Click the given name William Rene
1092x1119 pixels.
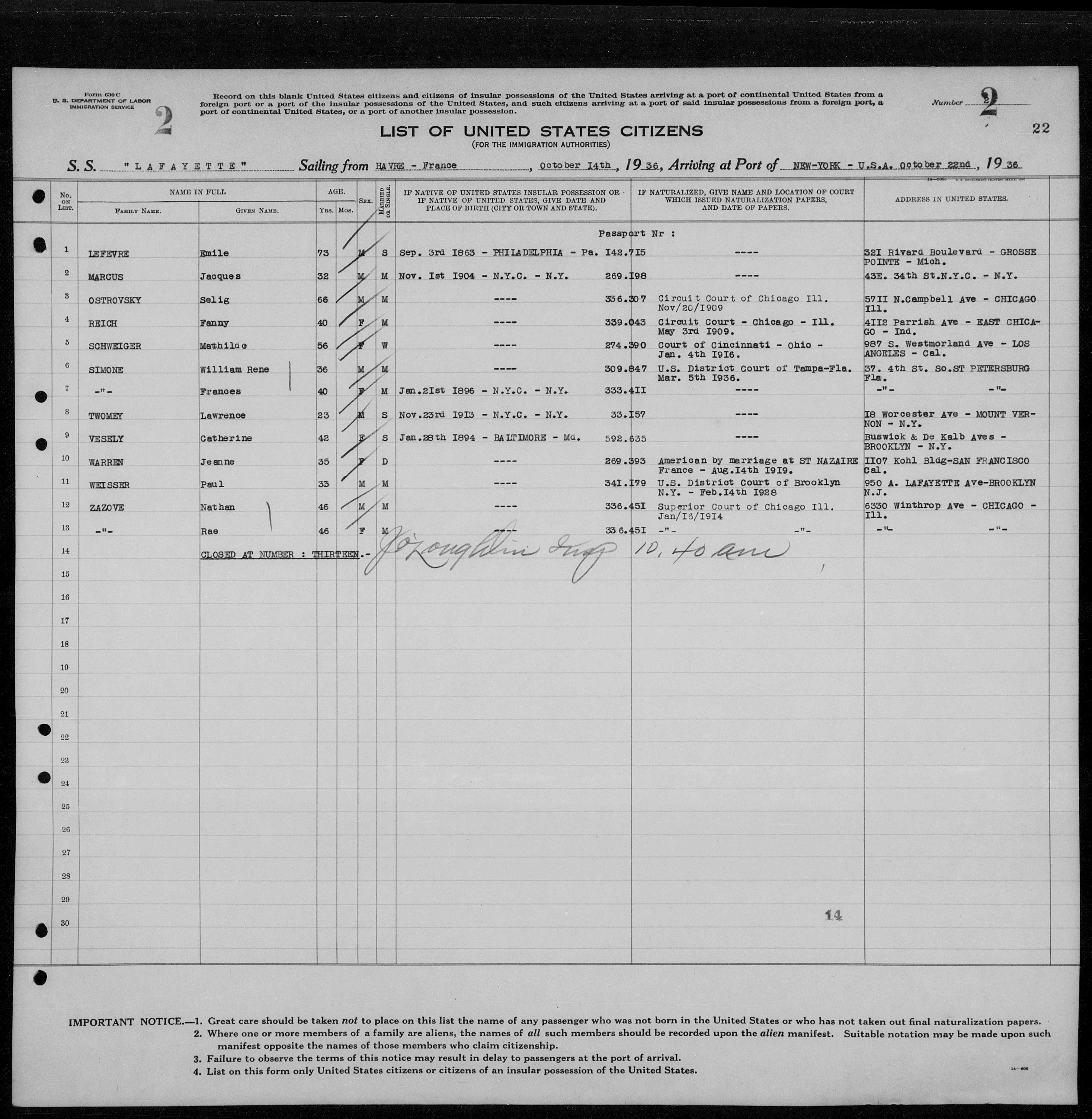click(x=234, y=370)
